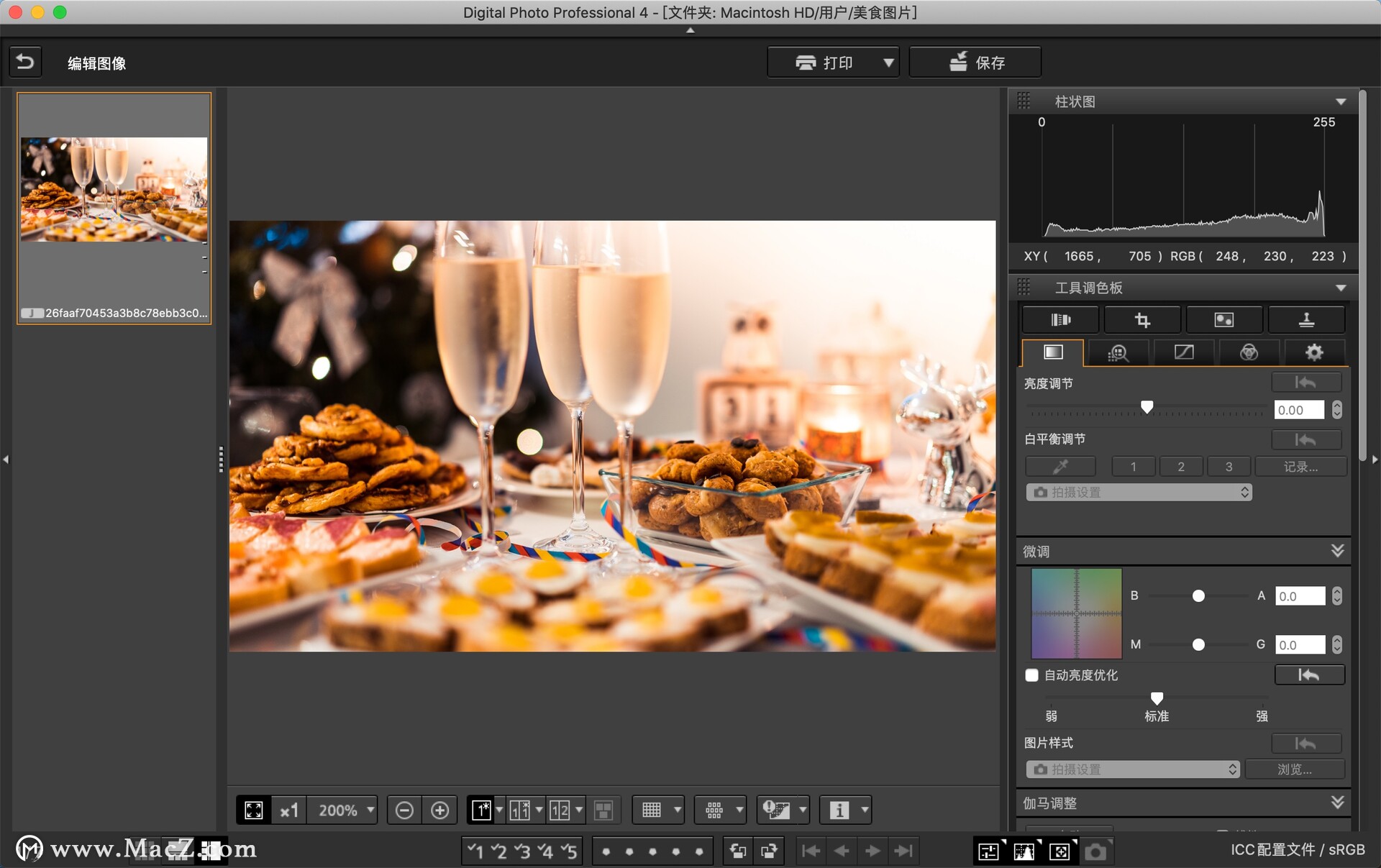The image size is (1381, 868).
Task: Open the 200% zoom level dropdown
Action: (344, 810)
